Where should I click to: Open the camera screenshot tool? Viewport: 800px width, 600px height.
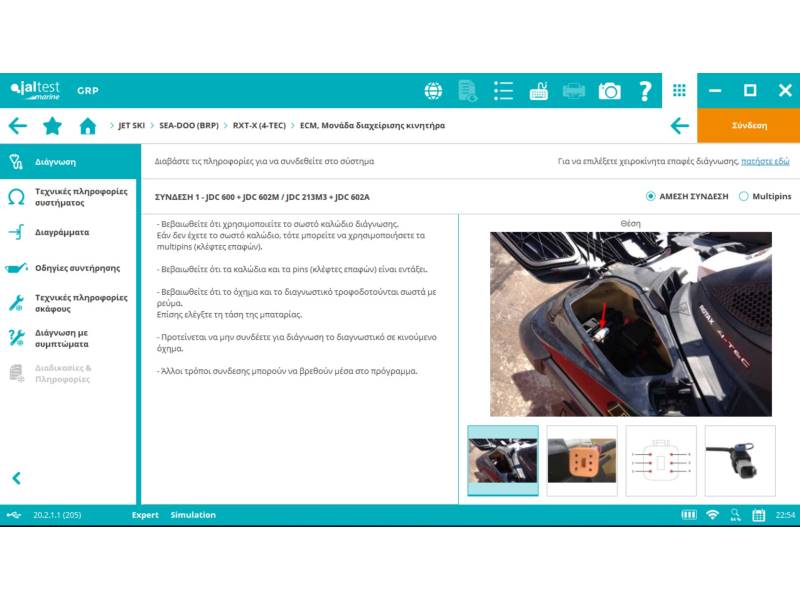609,91
